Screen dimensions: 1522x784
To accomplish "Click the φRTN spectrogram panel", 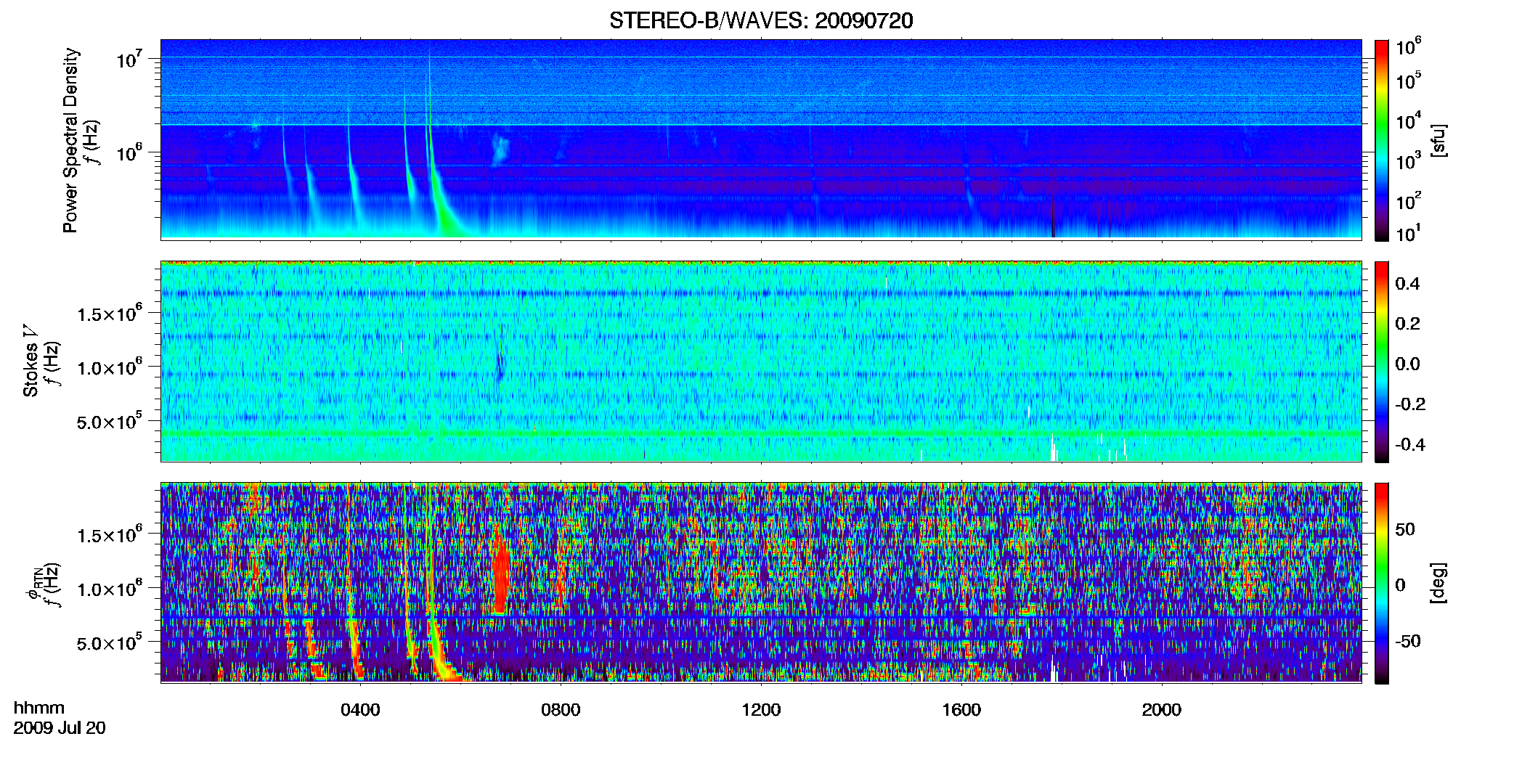I will [x=761, y=583].
